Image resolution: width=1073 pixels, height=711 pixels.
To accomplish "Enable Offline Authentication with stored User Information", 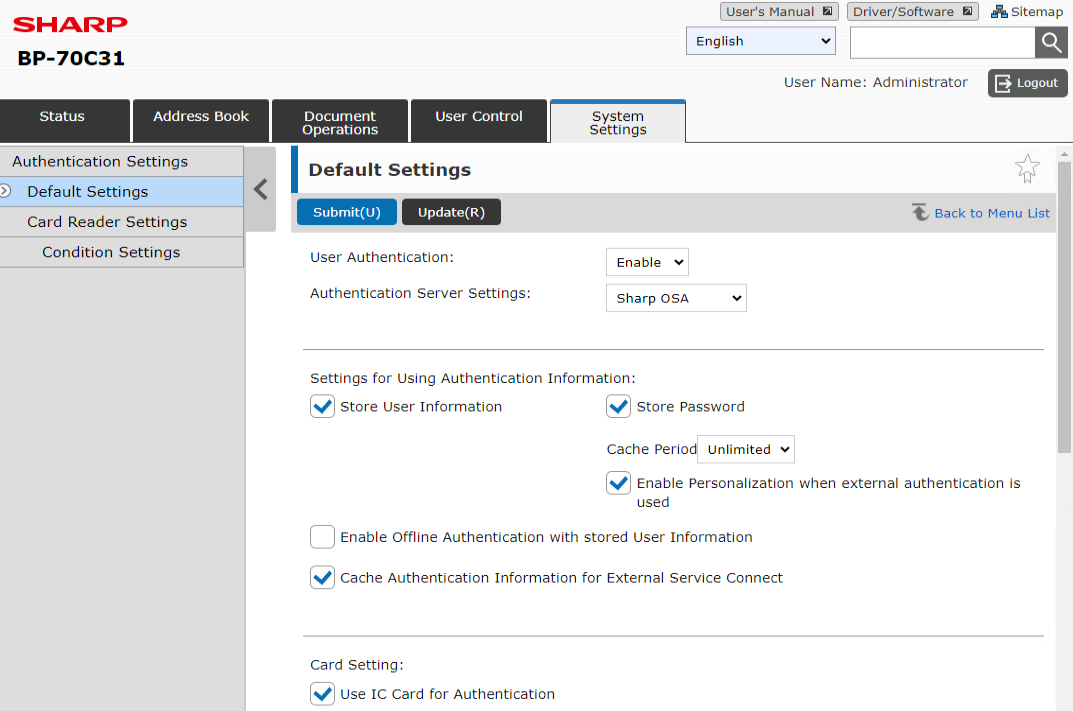I will pos(322,537).
